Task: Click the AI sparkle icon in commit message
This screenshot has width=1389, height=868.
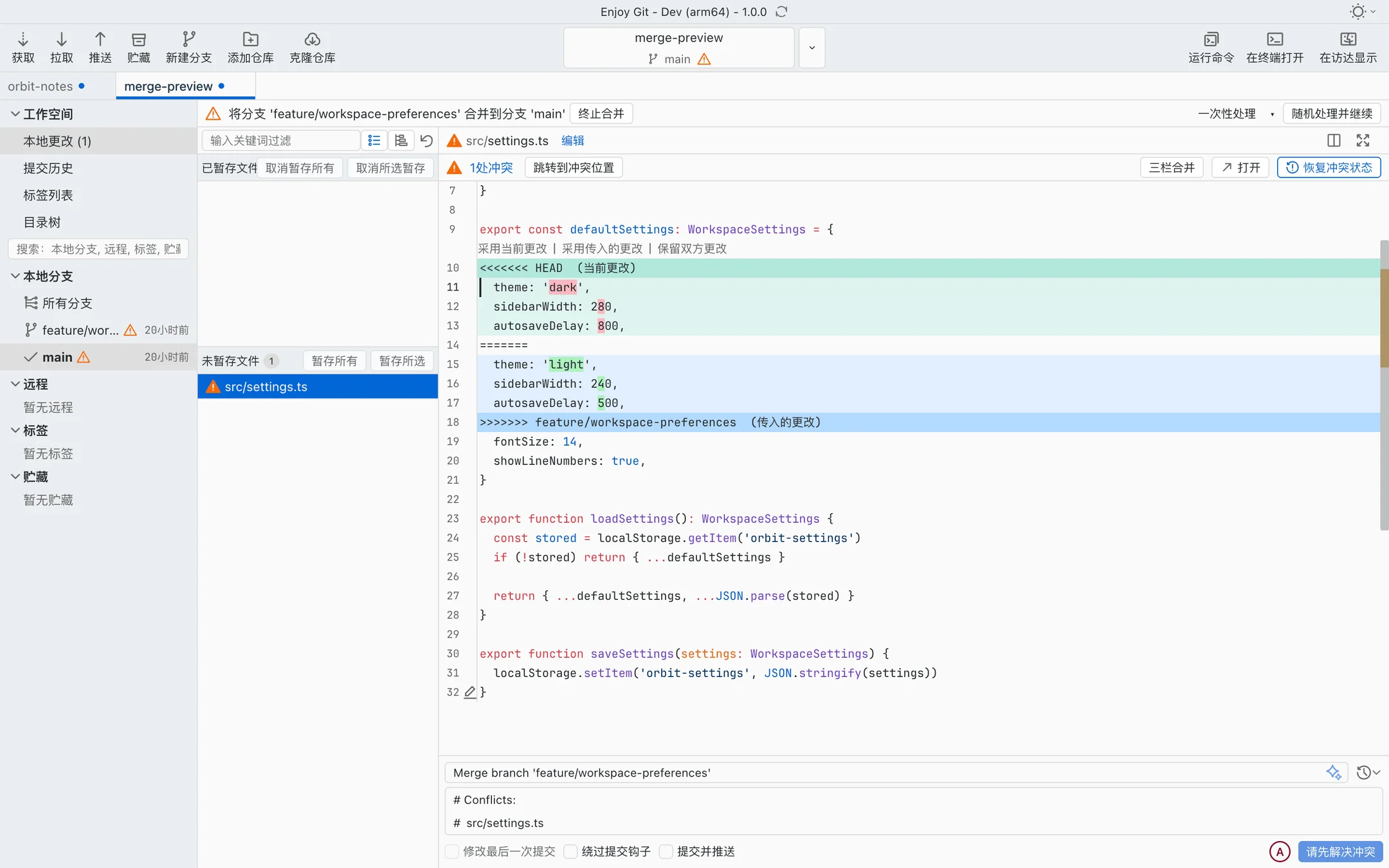Action: click(1334, 772)
